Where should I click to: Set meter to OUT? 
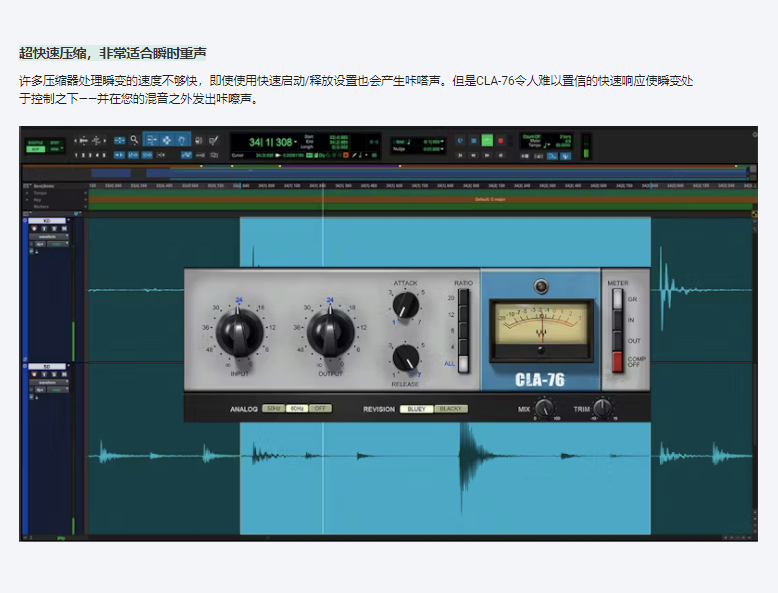tap(617, 341)
